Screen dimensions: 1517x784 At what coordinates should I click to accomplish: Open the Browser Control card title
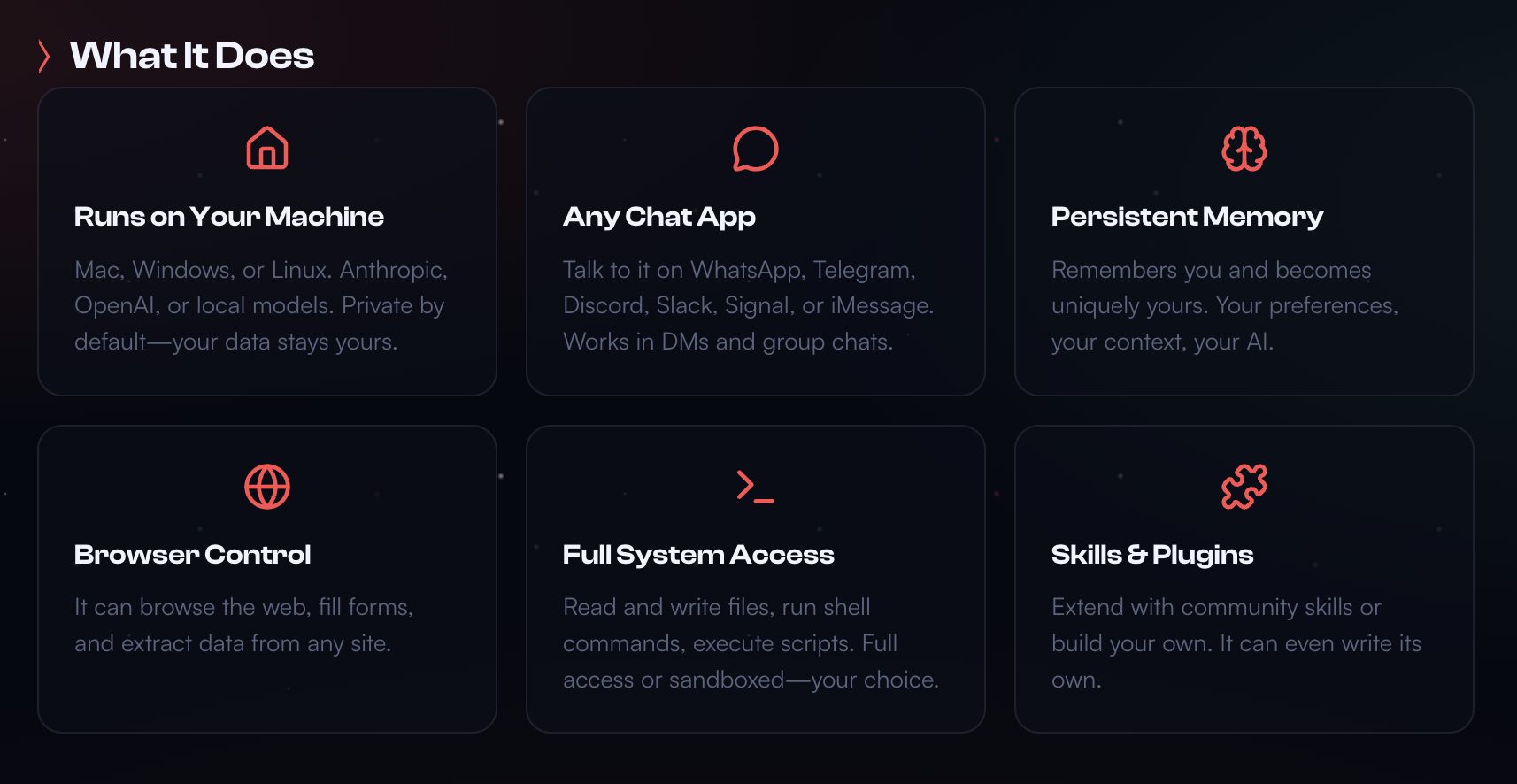pyautogui.click(x=193, y=555)
